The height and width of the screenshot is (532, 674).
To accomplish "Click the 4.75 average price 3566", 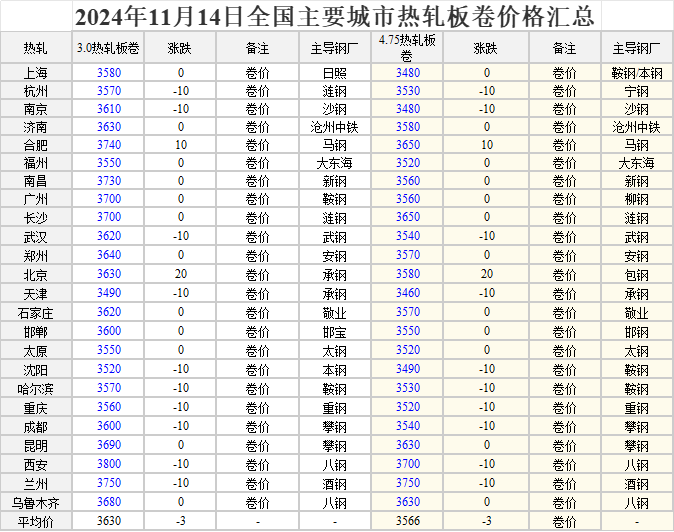I will [408, 521].
